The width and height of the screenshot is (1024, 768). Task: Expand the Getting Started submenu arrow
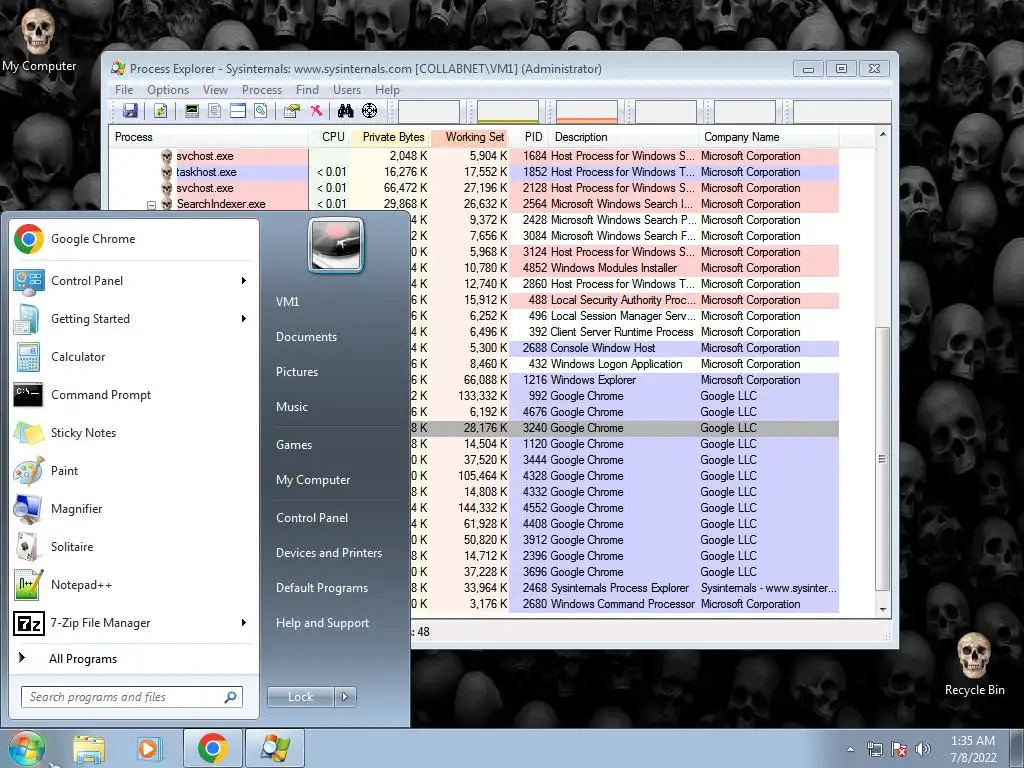pyautogui.click(x=244, y=319)
